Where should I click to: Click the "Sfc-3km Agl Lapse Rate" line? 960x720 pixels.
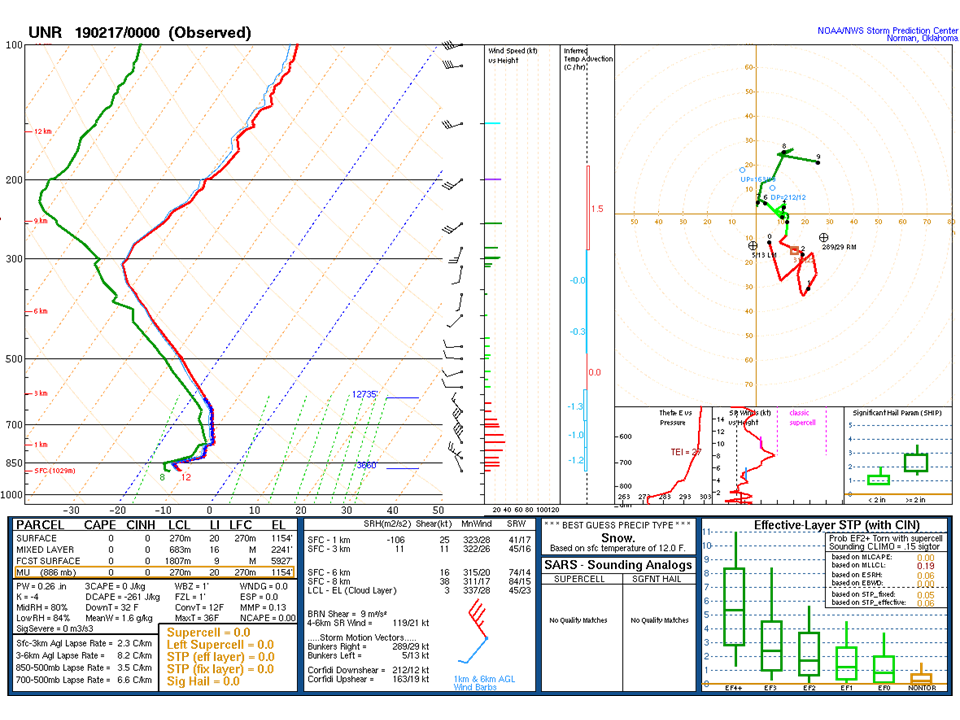(x=84, y=643)
